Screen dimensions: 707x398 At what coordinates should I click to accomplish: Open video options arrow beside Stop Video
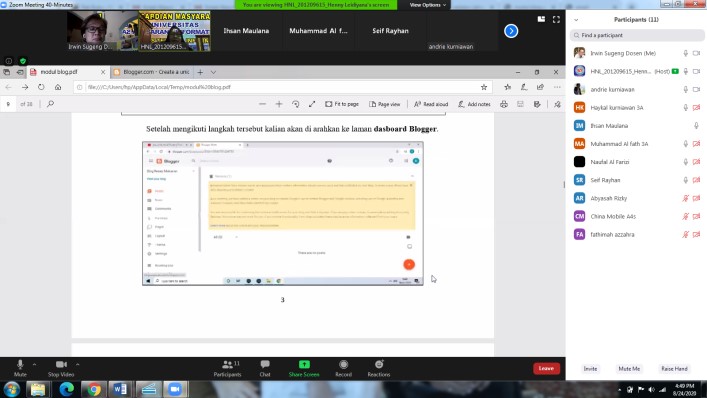coord(78,364)
